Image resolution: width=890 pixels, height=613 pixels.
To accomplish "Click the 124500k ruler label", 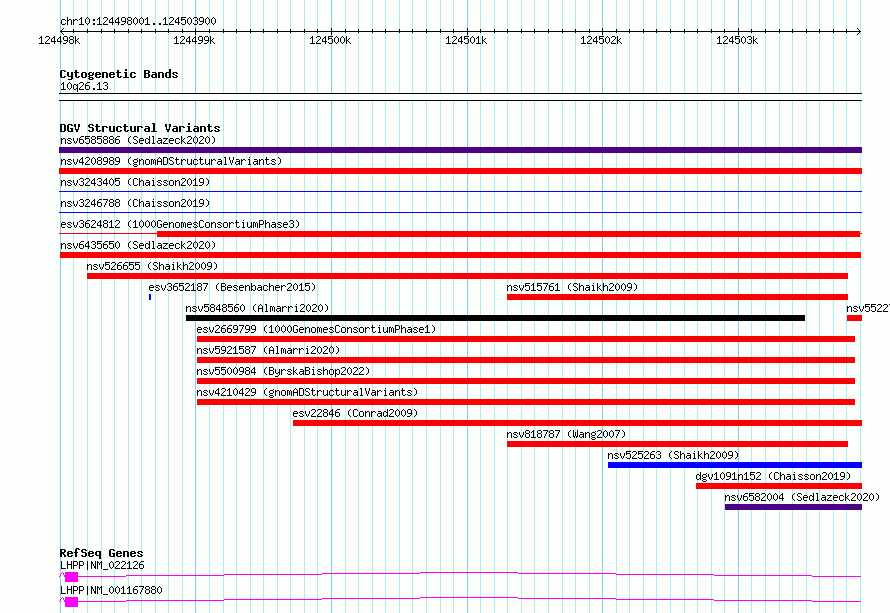I will pyautogui.click(x=330, y=40).
